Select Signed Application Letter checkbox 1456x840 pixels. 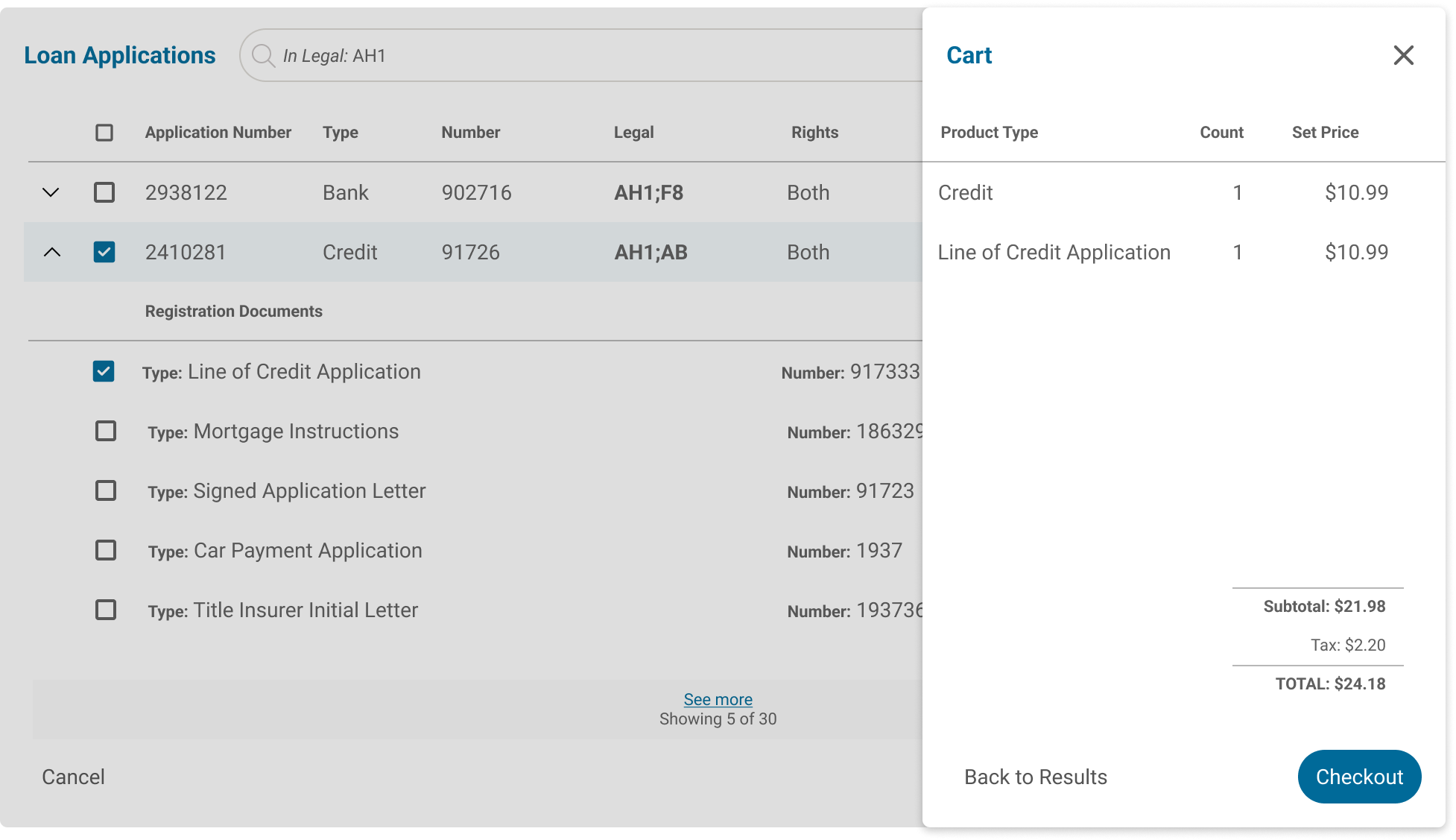pyautogui.click(x=106, y=490)
